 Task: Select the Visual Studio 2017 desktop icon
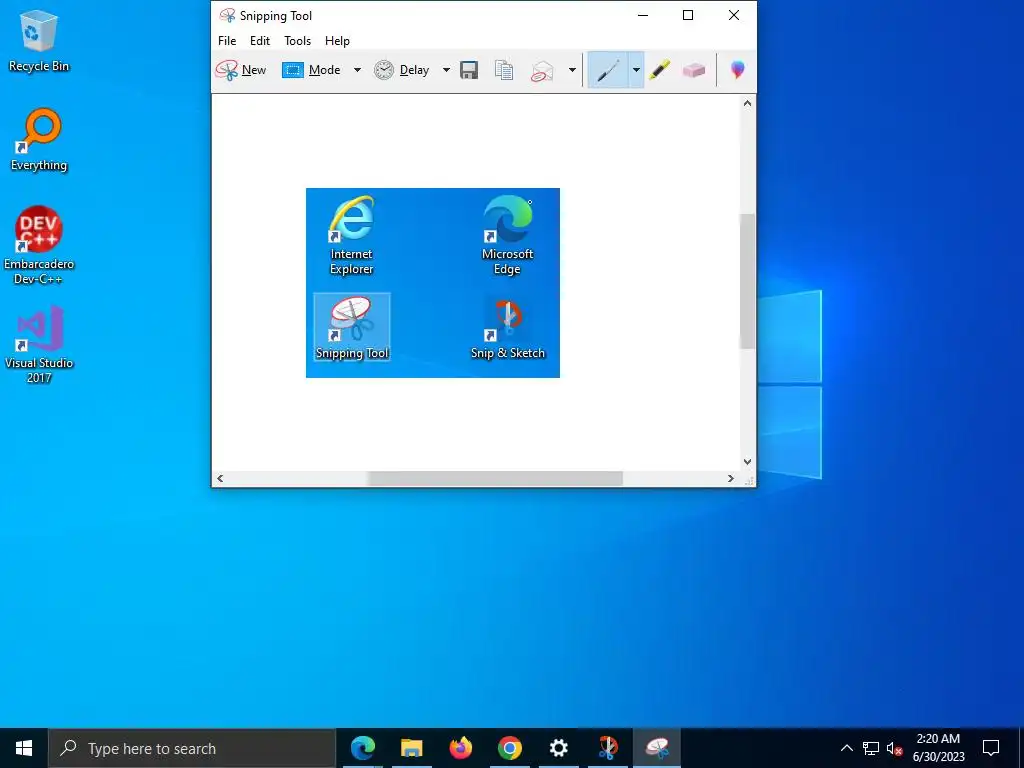[39, 344]
